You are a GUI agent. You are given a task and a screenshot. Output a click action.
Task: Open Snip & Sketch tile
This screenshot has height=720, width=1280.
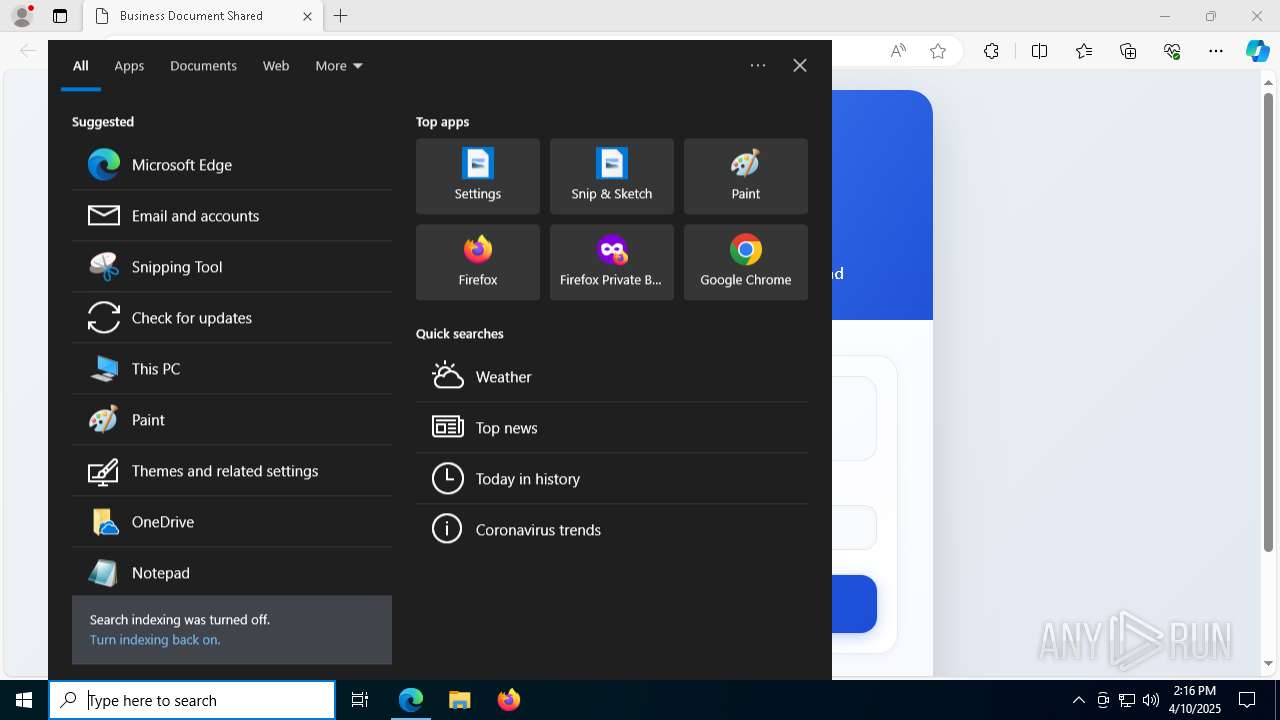[612, 176]
